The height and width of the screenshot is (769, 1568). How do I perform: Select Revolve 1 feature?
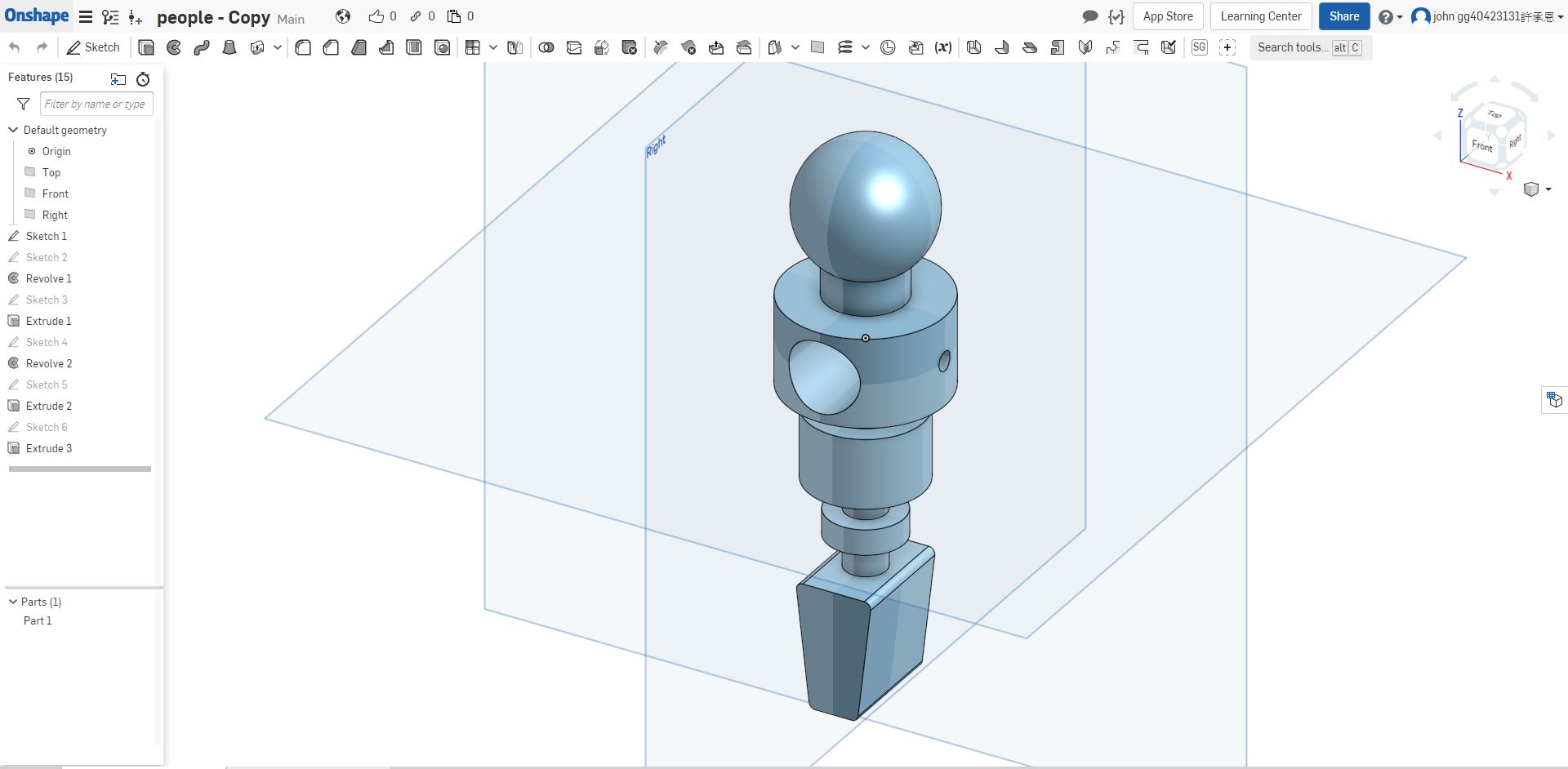[x=49, y=278]
